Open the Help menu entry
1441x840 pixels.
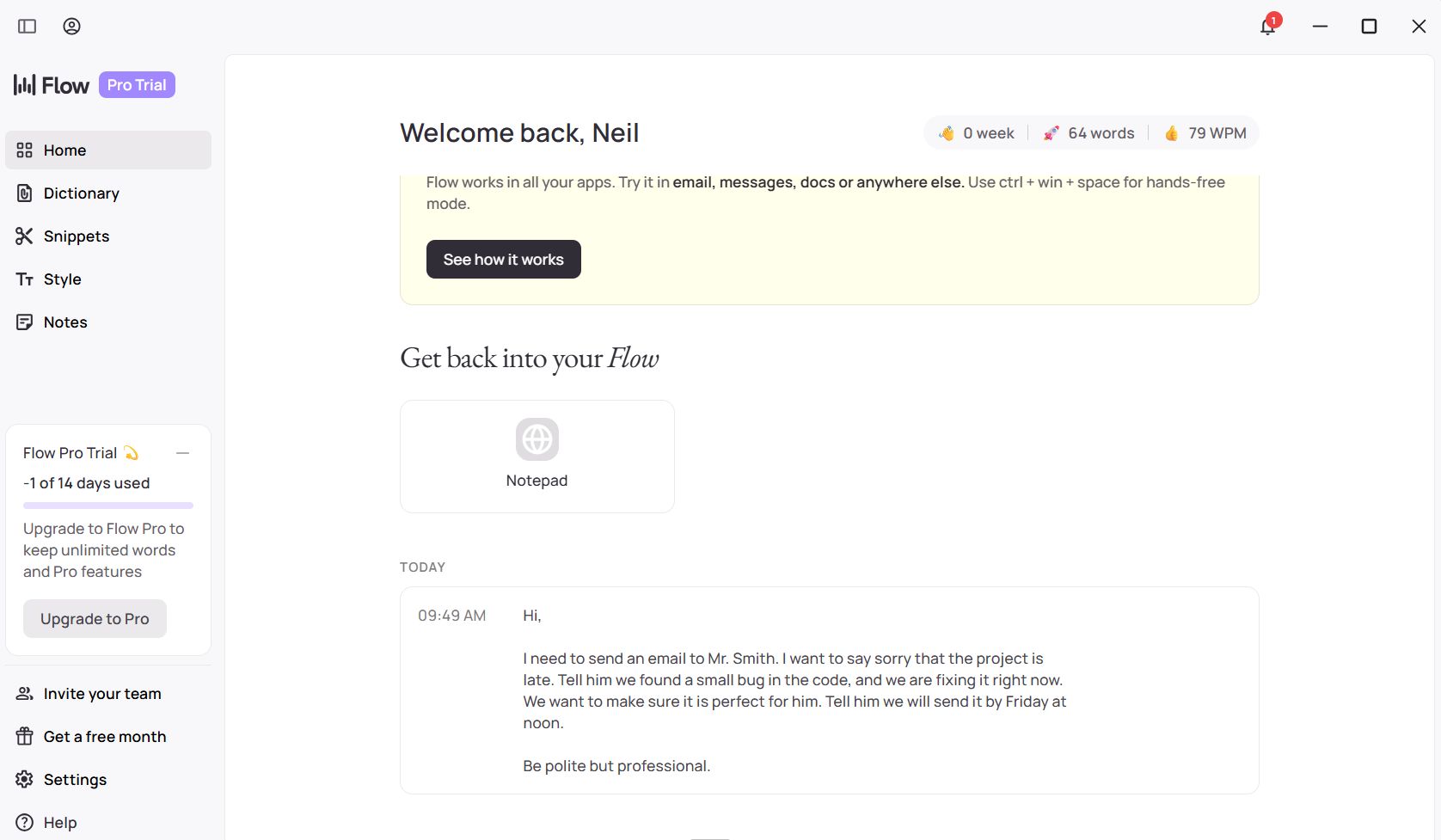pos(60,822)
